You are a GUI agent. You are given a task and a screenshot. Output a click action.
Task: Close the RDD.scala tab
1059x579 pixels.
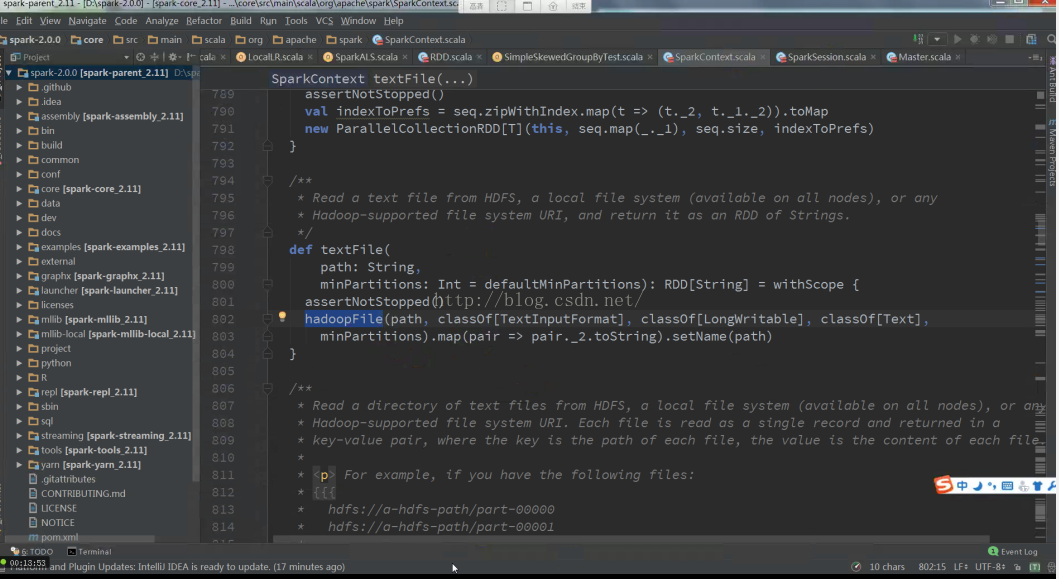(480, 57)
